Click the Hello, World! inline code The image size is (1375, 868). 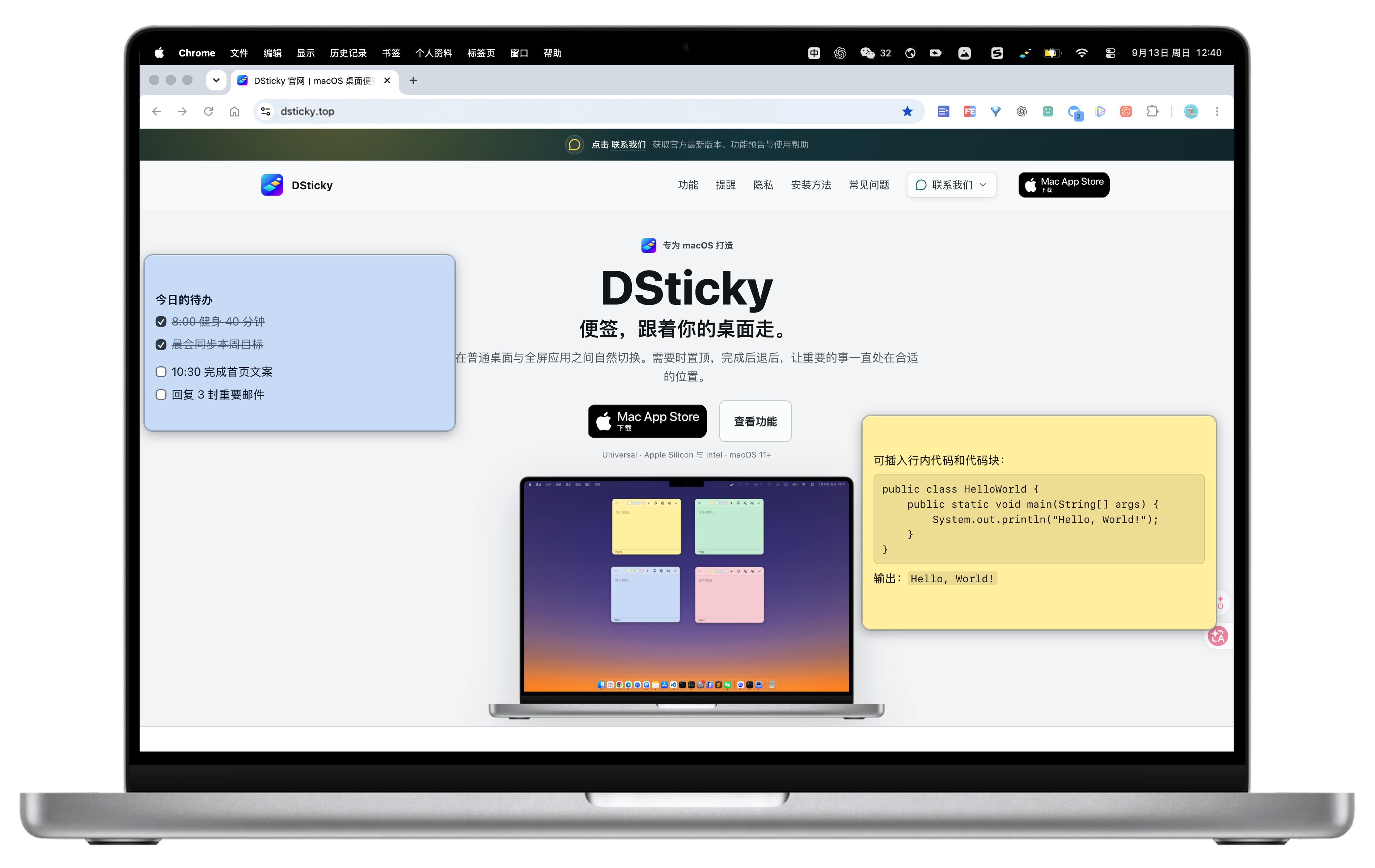click(x=952, y=579)
